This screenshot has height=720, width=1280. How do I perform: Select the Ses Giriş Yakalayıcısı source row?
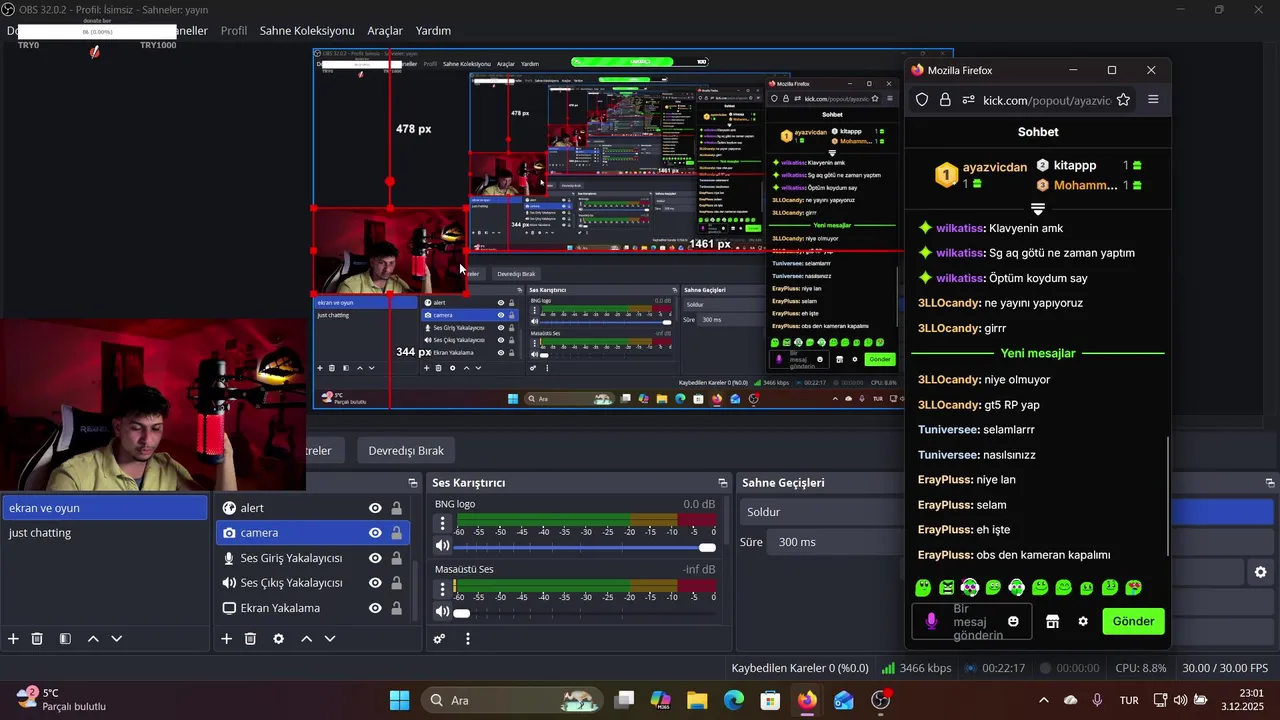(313, 558)
